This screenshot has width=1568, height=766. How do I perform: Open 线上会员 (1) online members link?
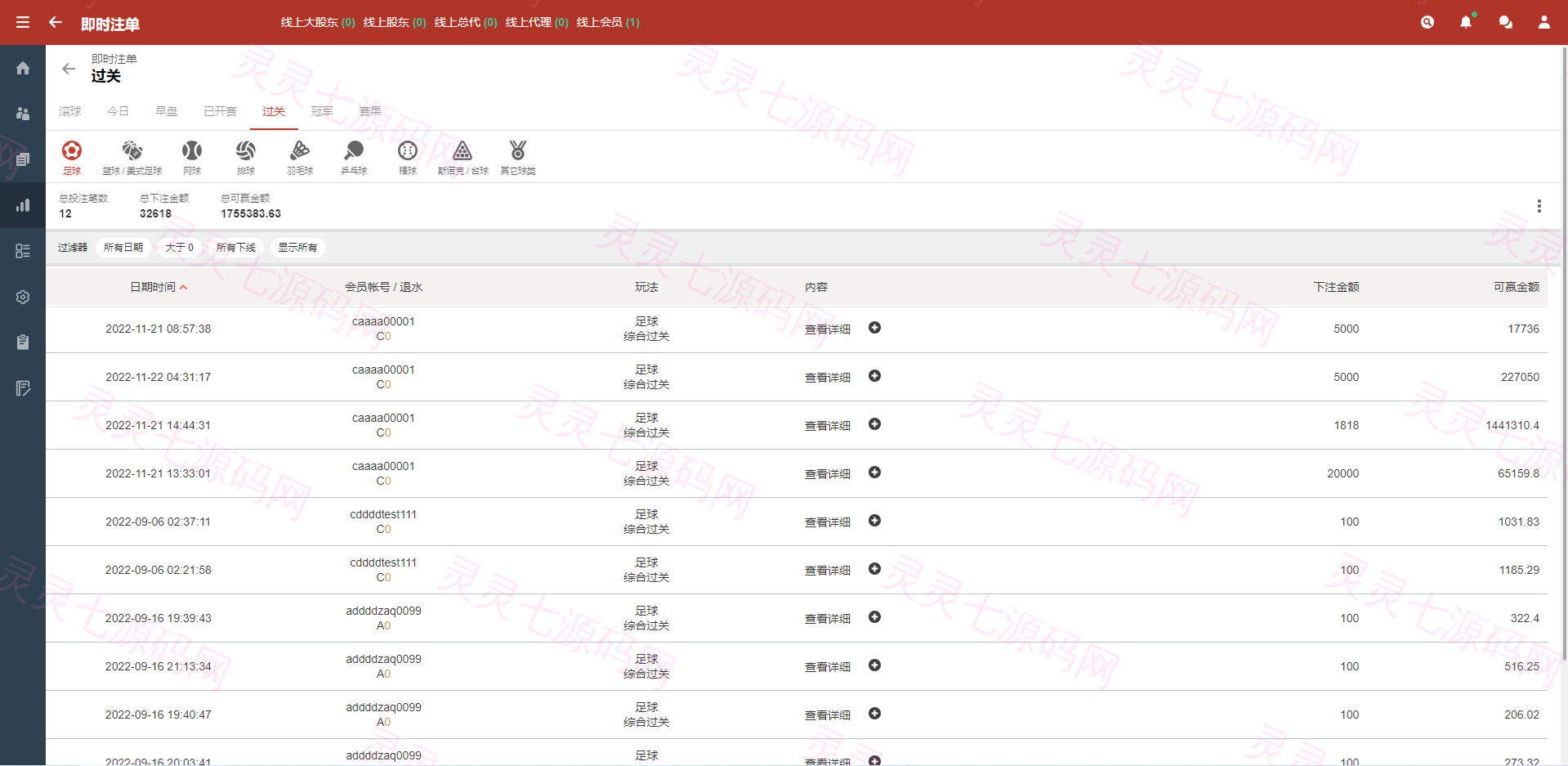coord(608,22)
